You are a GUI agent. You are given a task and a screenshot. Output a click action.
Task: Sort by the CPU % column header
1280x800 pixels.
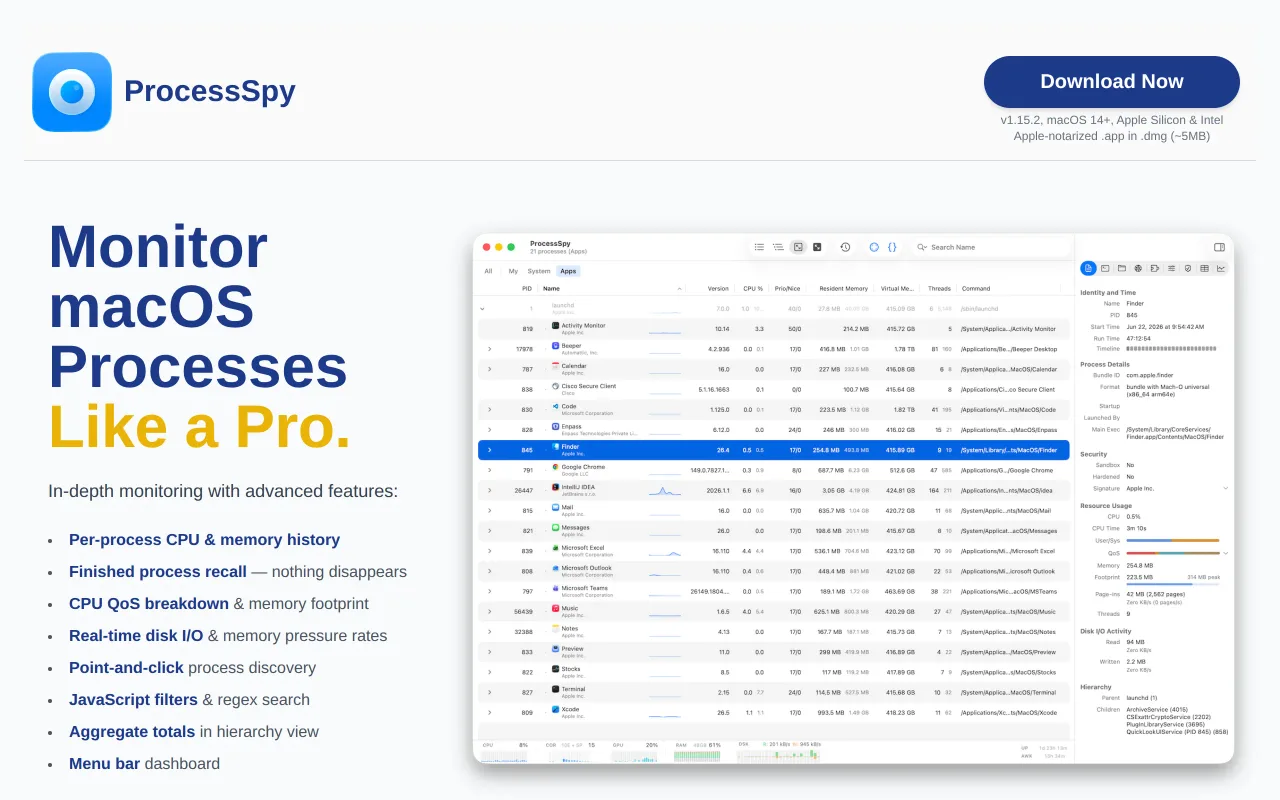[752, 288]
